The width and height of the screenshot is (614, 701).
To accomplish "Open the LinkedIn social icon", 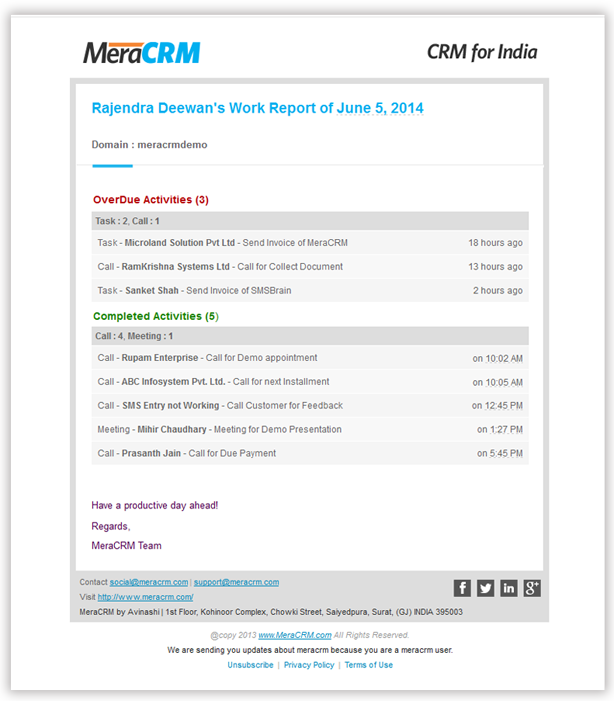I will click(x=508, y=588).
